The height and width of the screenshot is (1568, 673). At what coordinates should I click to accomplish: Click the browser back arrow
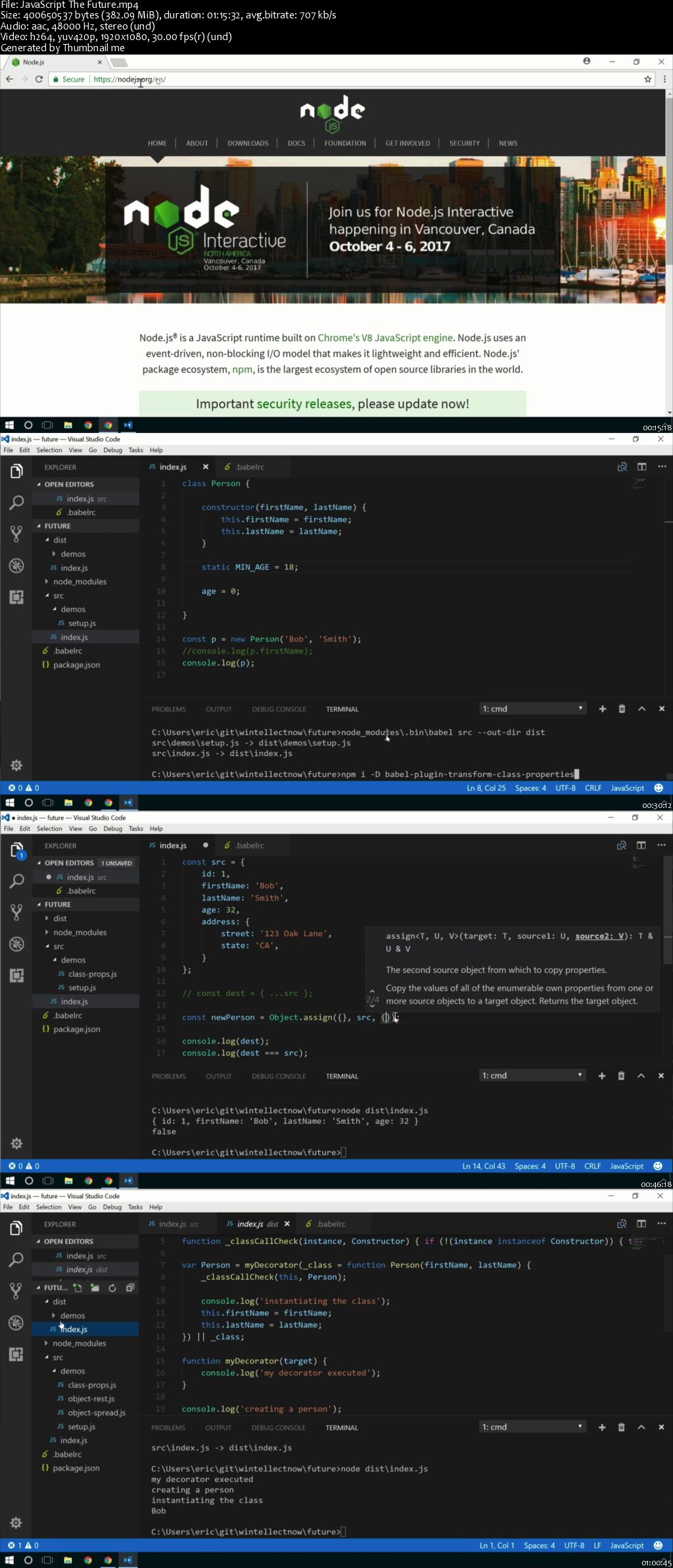(9, 79)
